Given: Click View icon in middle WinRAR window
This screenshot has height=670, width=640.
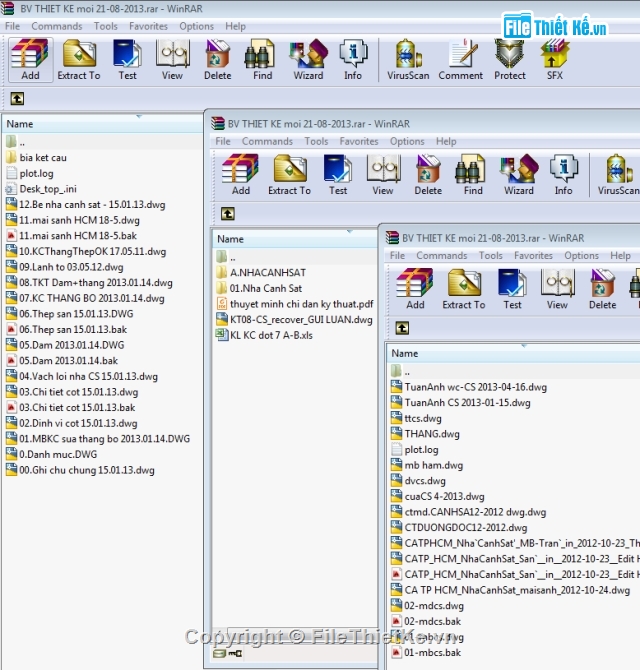Looking at the screenshot, I should [x=383, y=175].
